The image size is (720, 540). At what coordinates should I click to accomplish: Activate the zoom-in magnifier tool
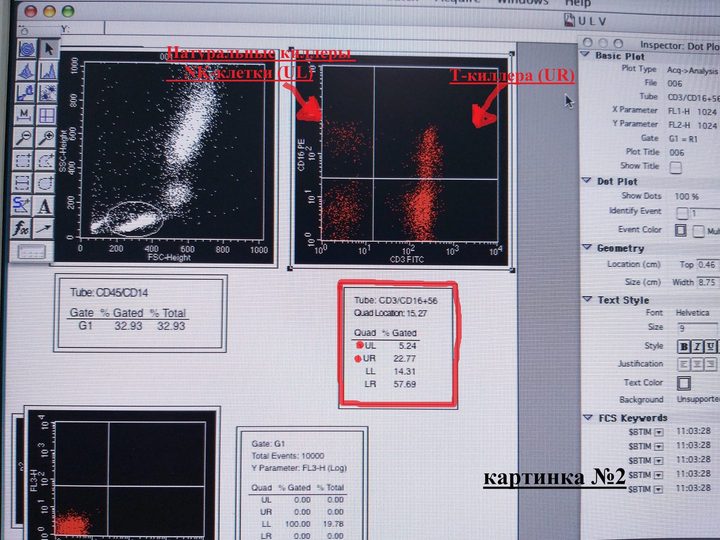pyautogui.click(x=46, y=137)
